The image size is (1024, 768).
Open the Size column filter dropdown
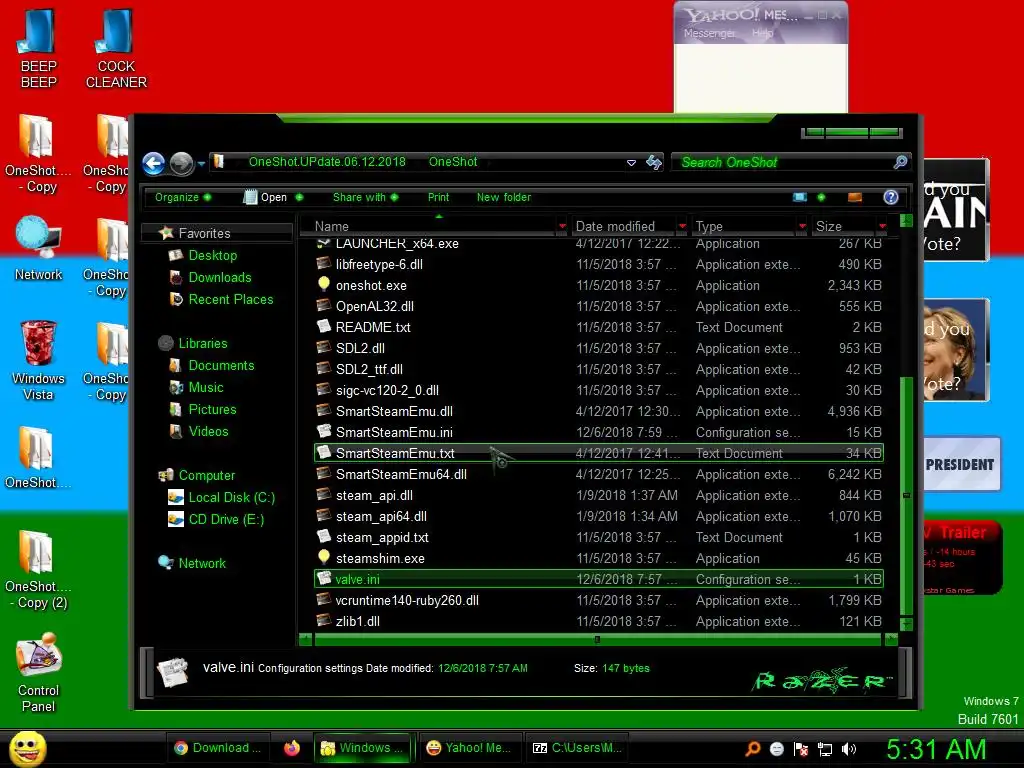tap(882, 227)
